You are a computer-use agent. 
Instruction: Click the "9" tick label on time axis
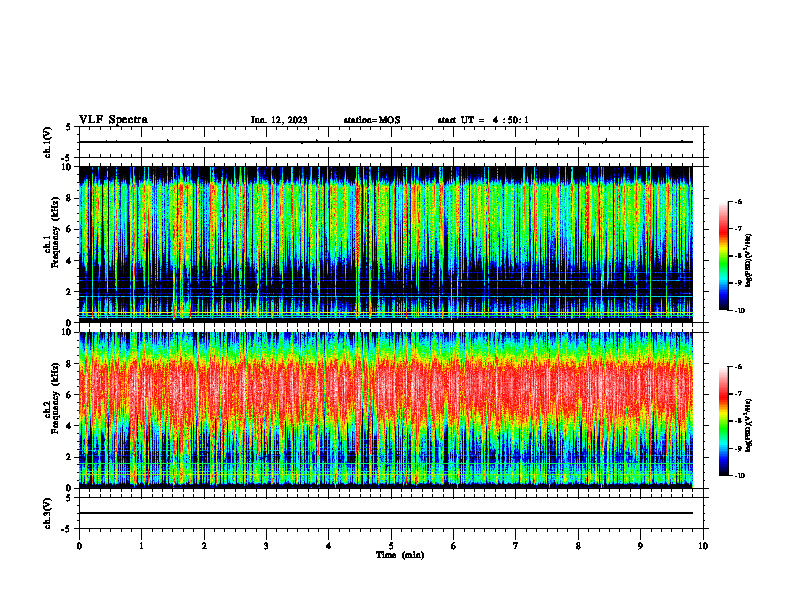pos(640,546)
